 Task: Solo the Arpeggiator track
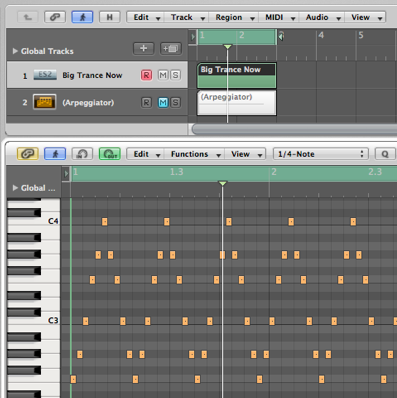pos(175,102)
